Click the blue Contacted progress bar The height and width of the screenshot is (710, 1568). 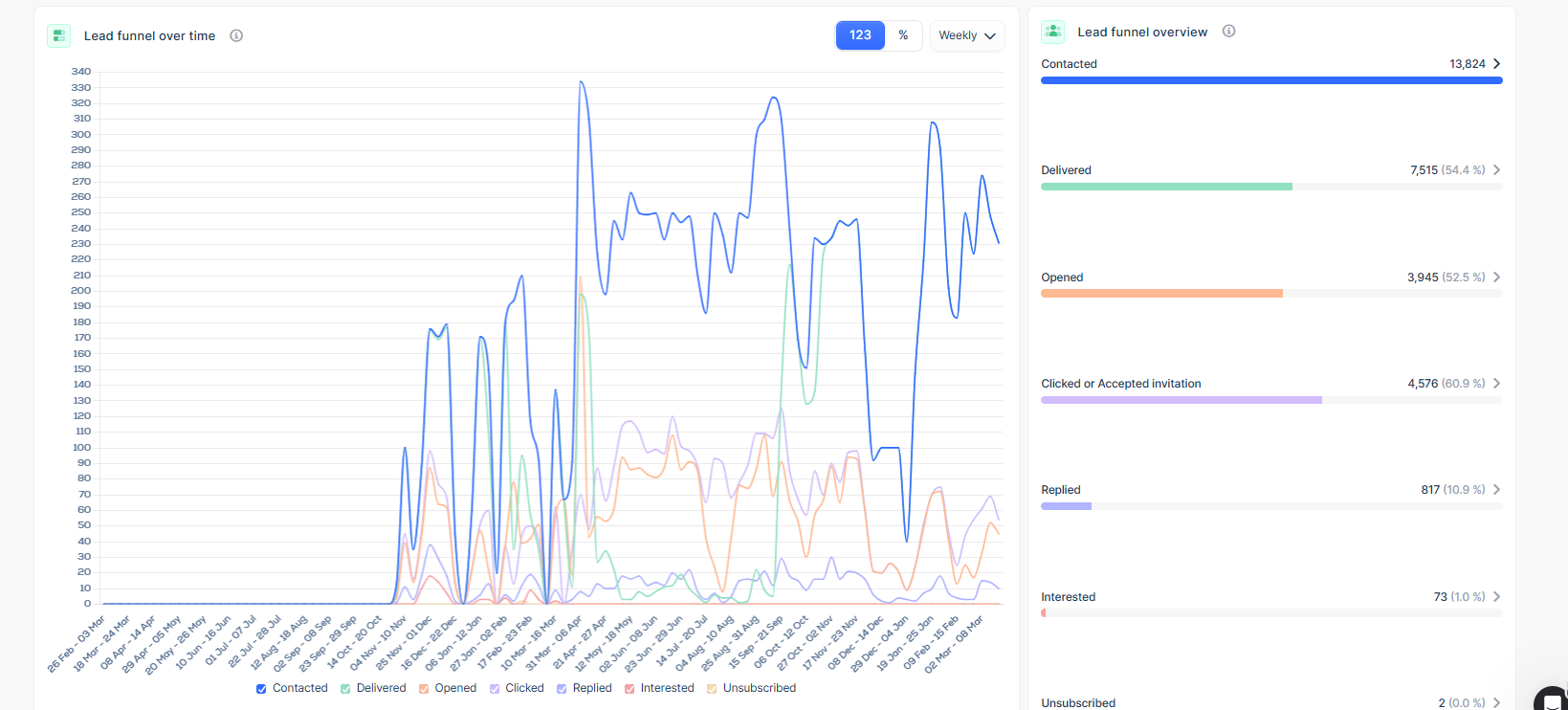pyautogui.click(x=1270, y=80)
